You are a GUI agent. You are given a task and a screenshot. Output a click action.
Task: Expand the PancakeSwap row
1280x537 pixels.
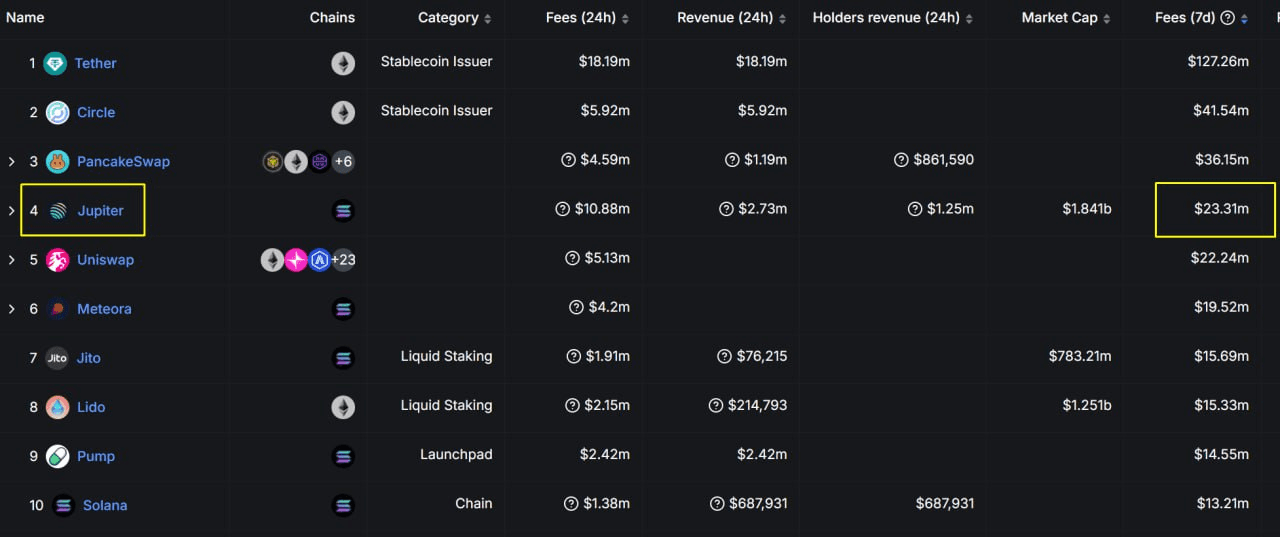coord(12,161)
